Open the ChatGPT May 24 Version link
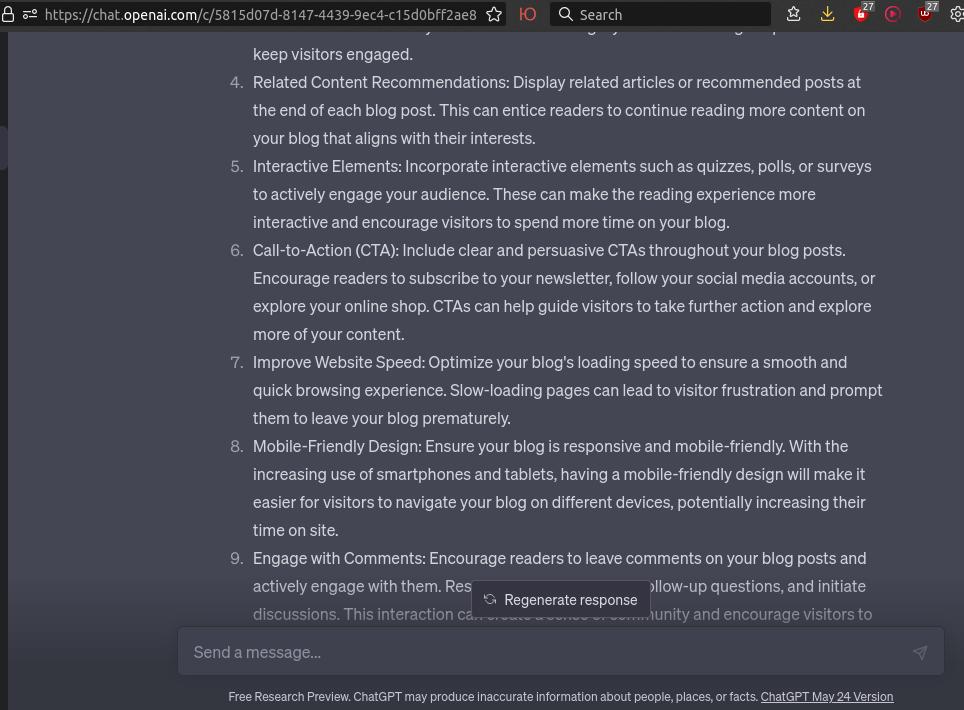 (826, 696)
